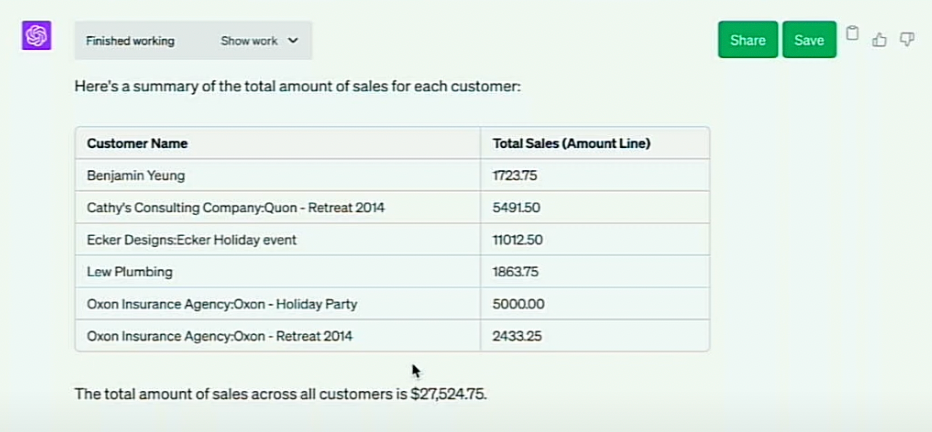Click the Total Sales (Amount Line) header
This screenshot has height=432, width=932.
click(x=571, y=143)
